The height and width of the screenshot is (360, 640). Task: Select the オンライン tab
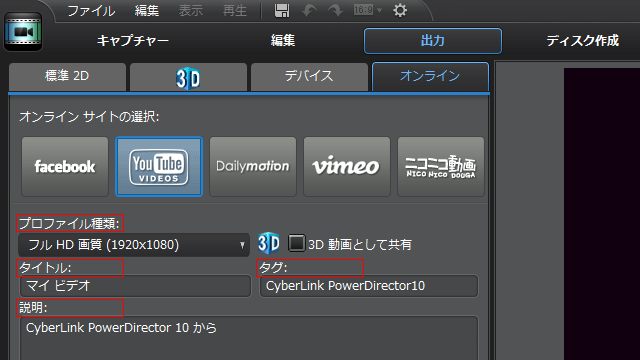pyautogui.click(x=430, y=76)
